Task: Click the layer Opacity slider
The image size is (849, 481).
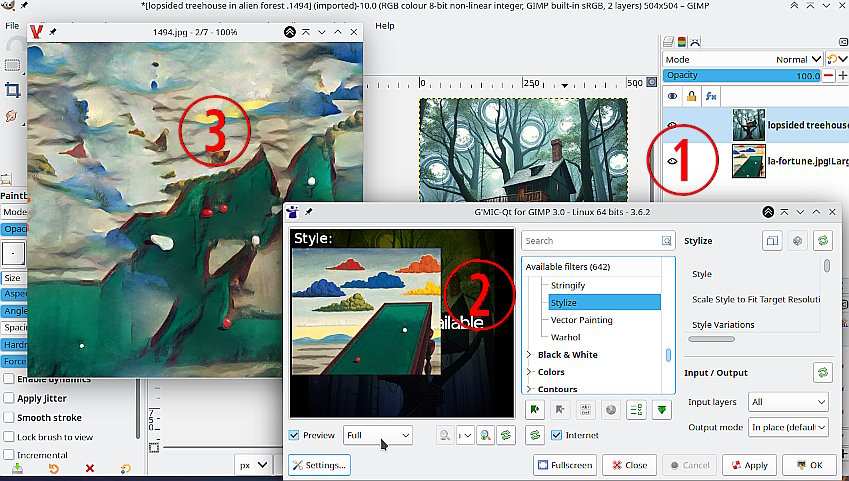Action: point(742,76)
